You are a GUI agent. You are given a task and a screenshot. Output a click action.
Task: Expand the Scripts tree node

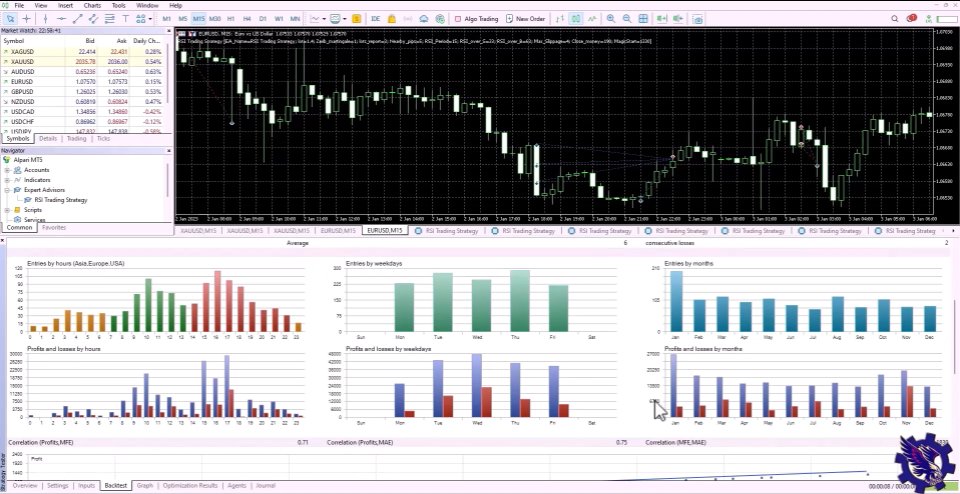[x=8, y=210]
